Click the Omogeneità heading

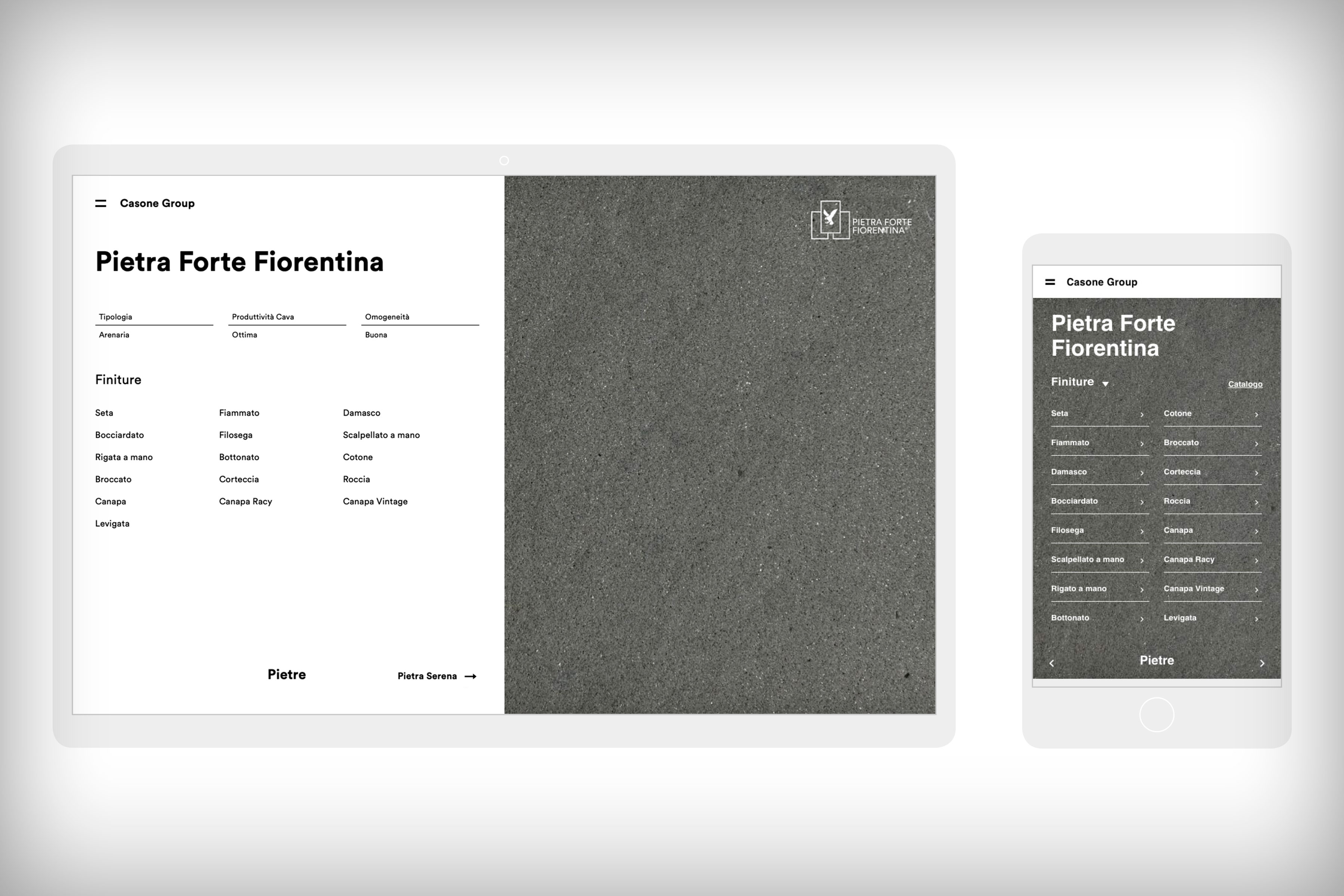[x=387, y=317]
